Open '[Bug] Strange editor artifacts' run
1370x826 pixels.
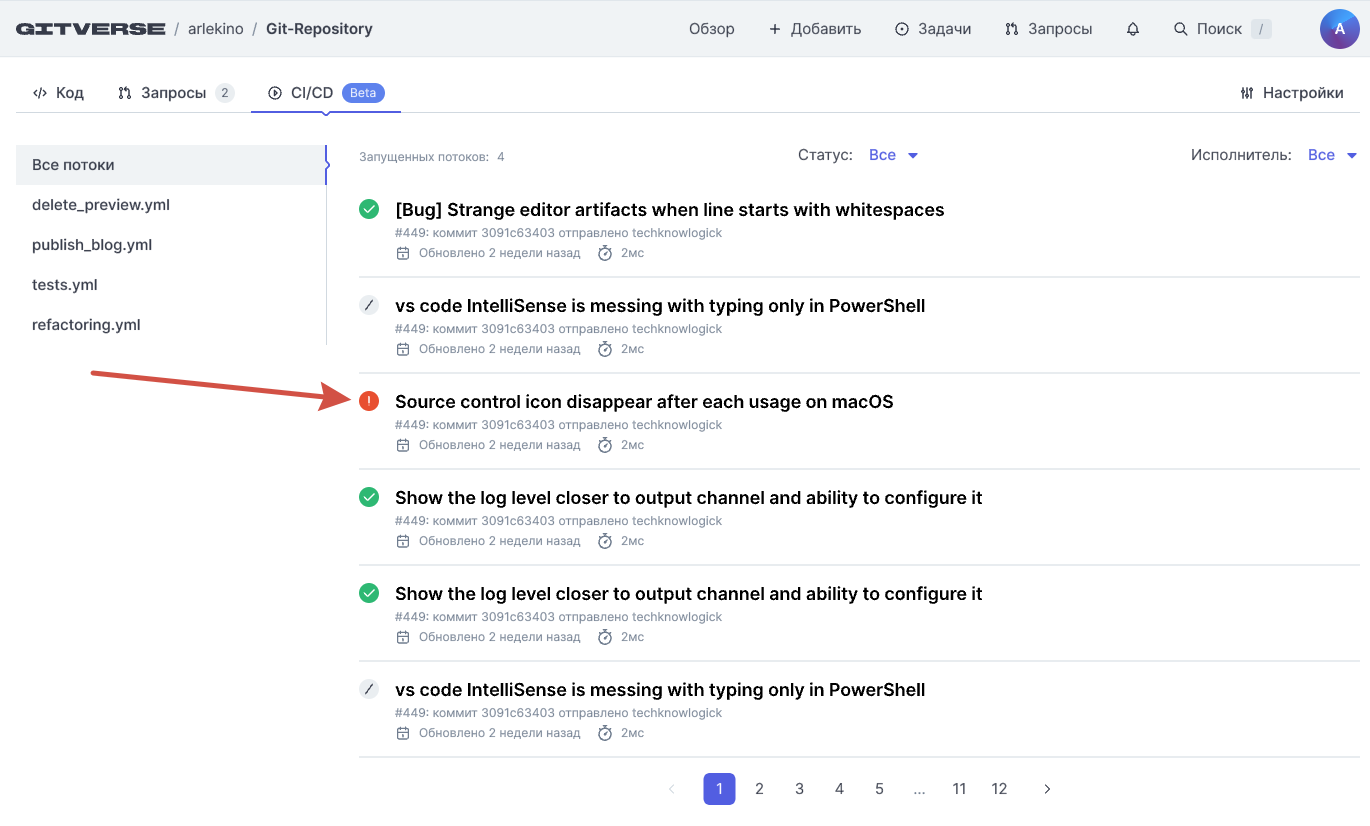670,209
